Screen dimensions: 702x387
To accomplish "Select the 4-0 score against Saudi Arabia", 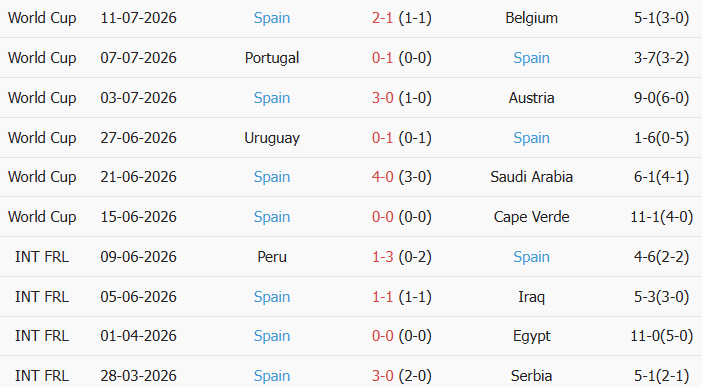I will 382,177.
